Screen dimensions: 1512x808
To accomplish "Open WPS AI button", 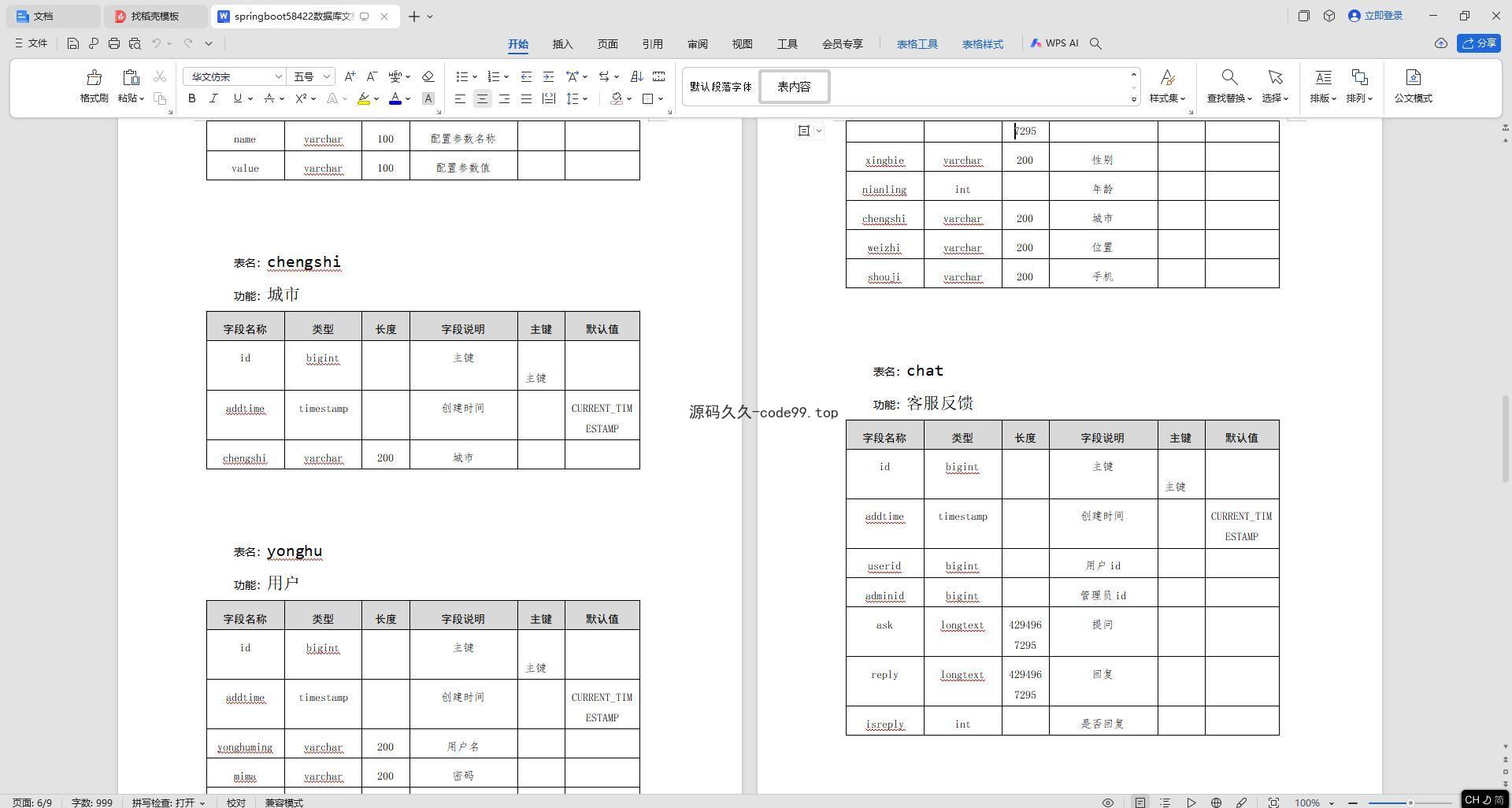I will [x=1054, y=43].
